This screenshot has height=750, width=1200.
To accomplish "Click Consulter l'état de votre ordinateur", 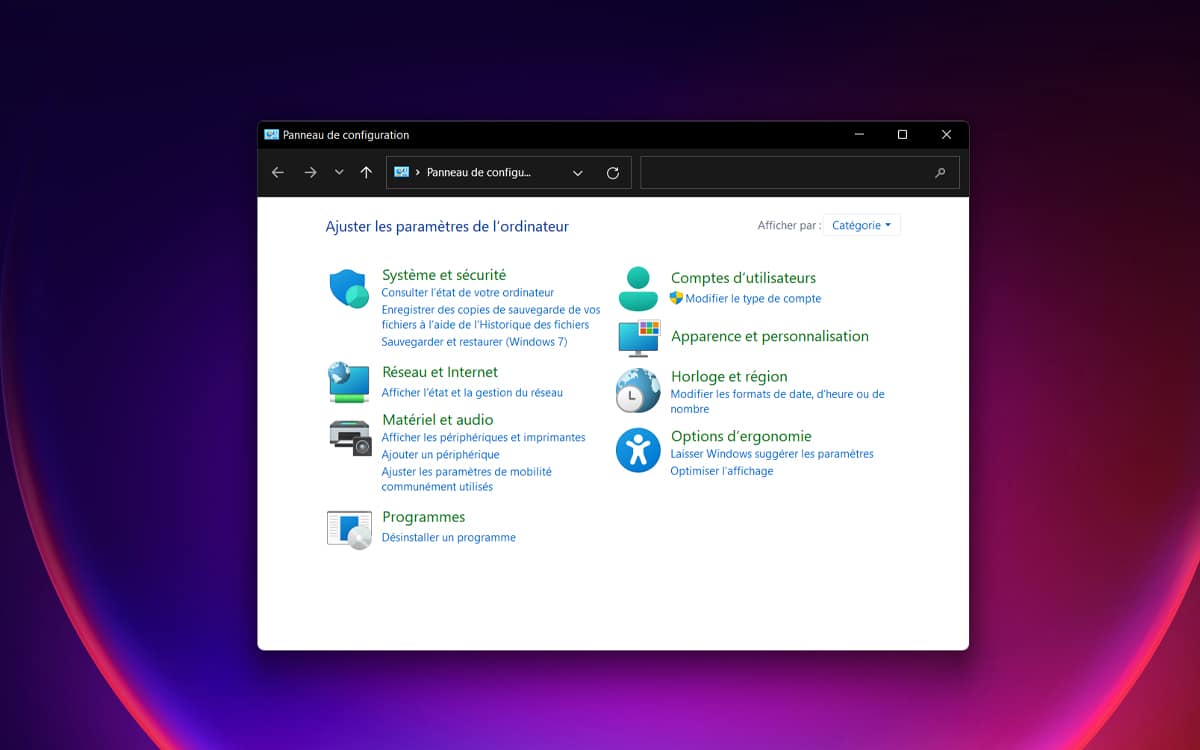I will (468, 293).
